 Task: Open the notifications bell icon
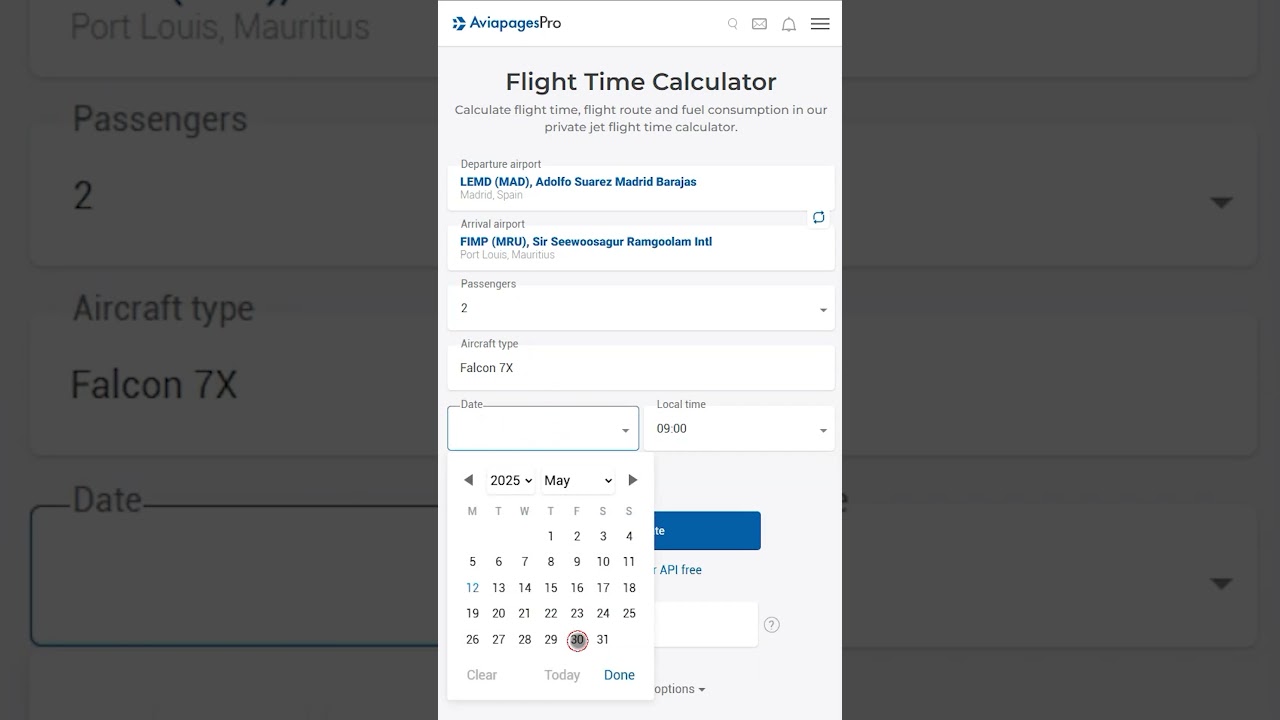(x=789, y=24)
